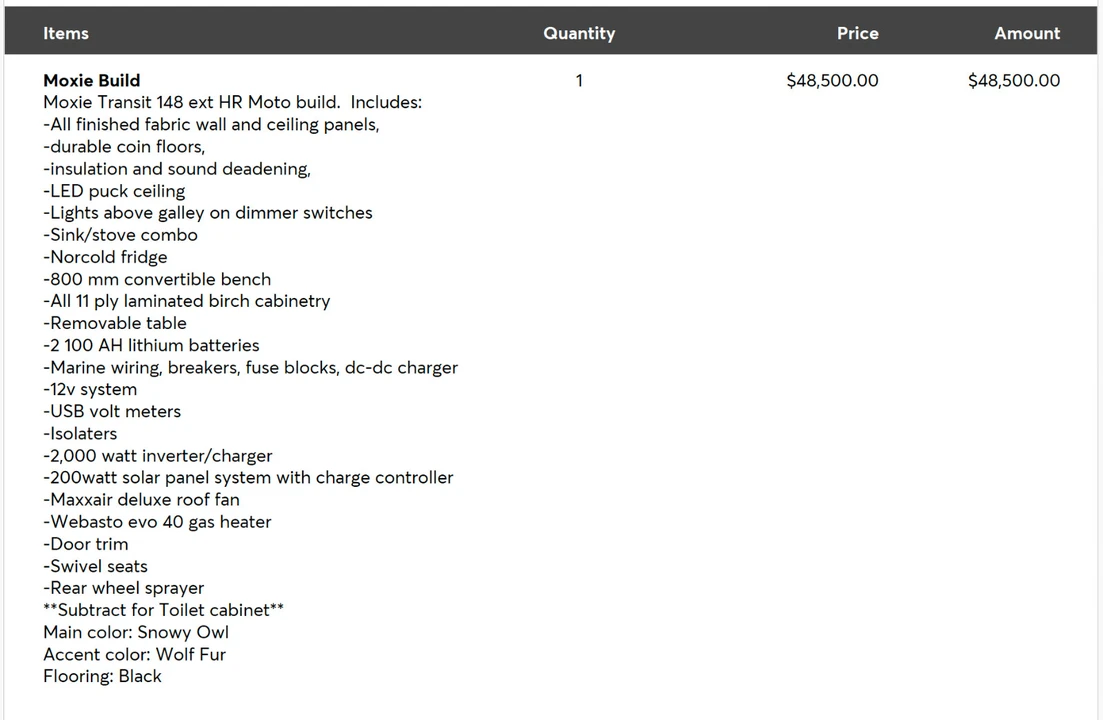Viewport: 1103px width, 720px height.
Task: Select the Moxie Build item title
Action: click(x=91, y=80)
